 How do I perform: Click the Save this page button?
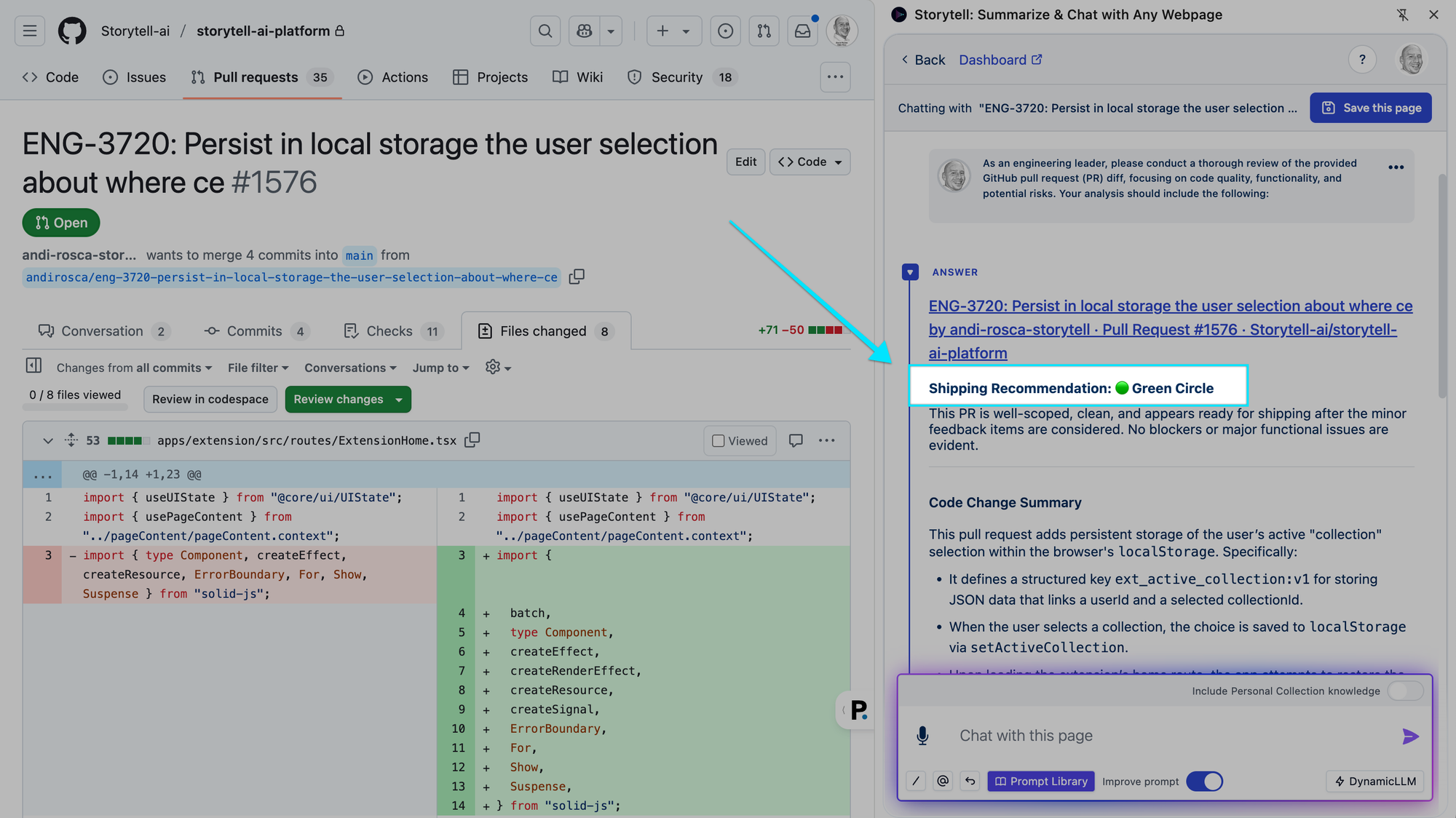tap(1370, 107)
